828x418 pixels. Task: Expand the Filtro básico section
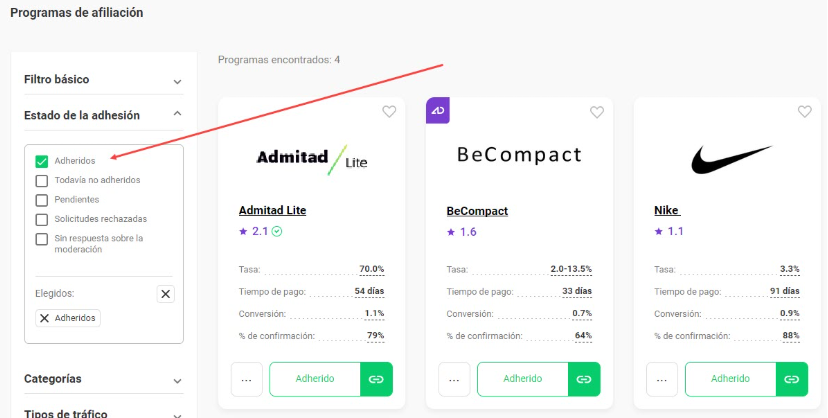tap(104, 80)
